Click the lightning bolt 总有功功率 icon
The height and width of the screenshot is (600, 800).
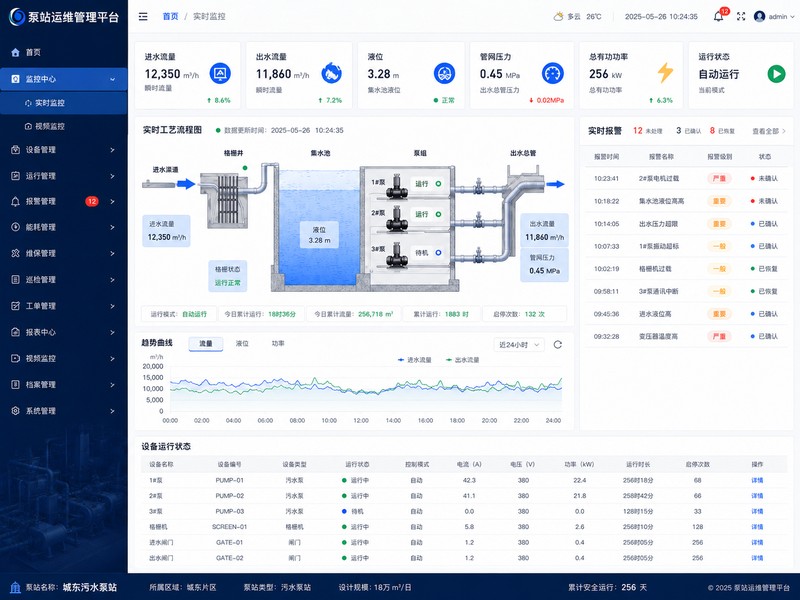(665, 73)
